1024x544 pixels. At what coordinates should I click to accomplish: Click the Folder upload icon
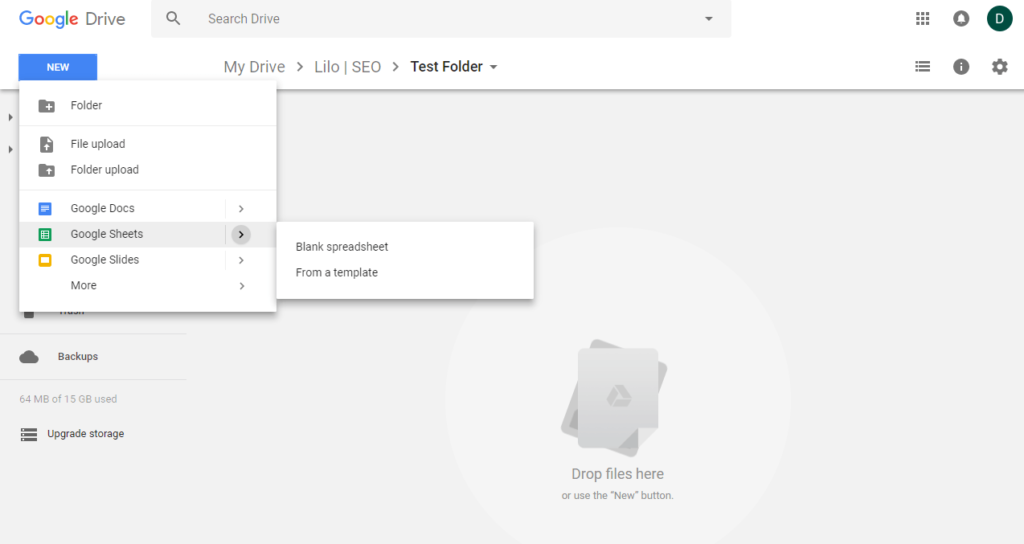pyautogui.click(x=46, y=170)
